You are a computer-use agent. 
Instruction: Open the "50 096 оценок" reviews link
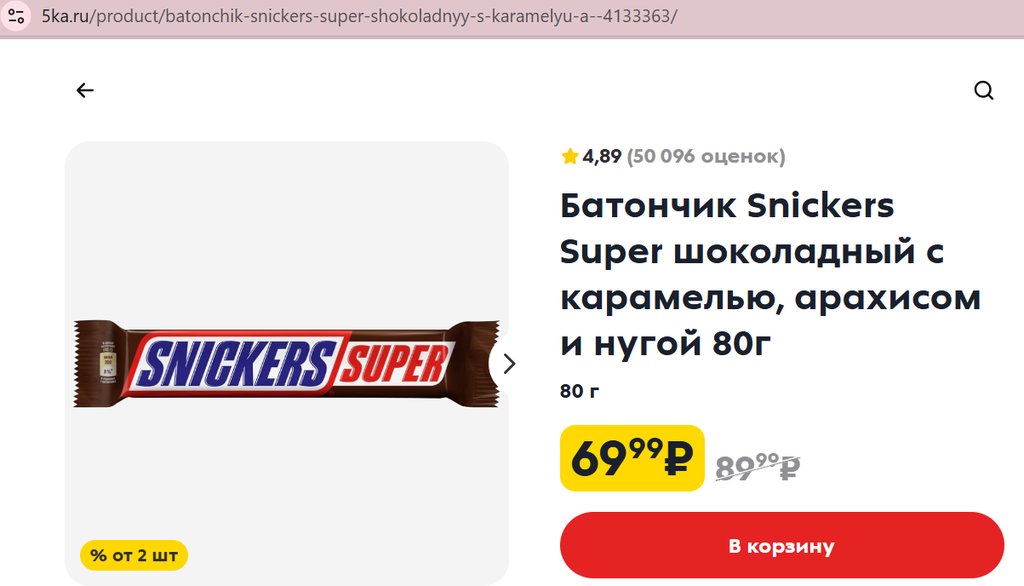tap(706, 157)
